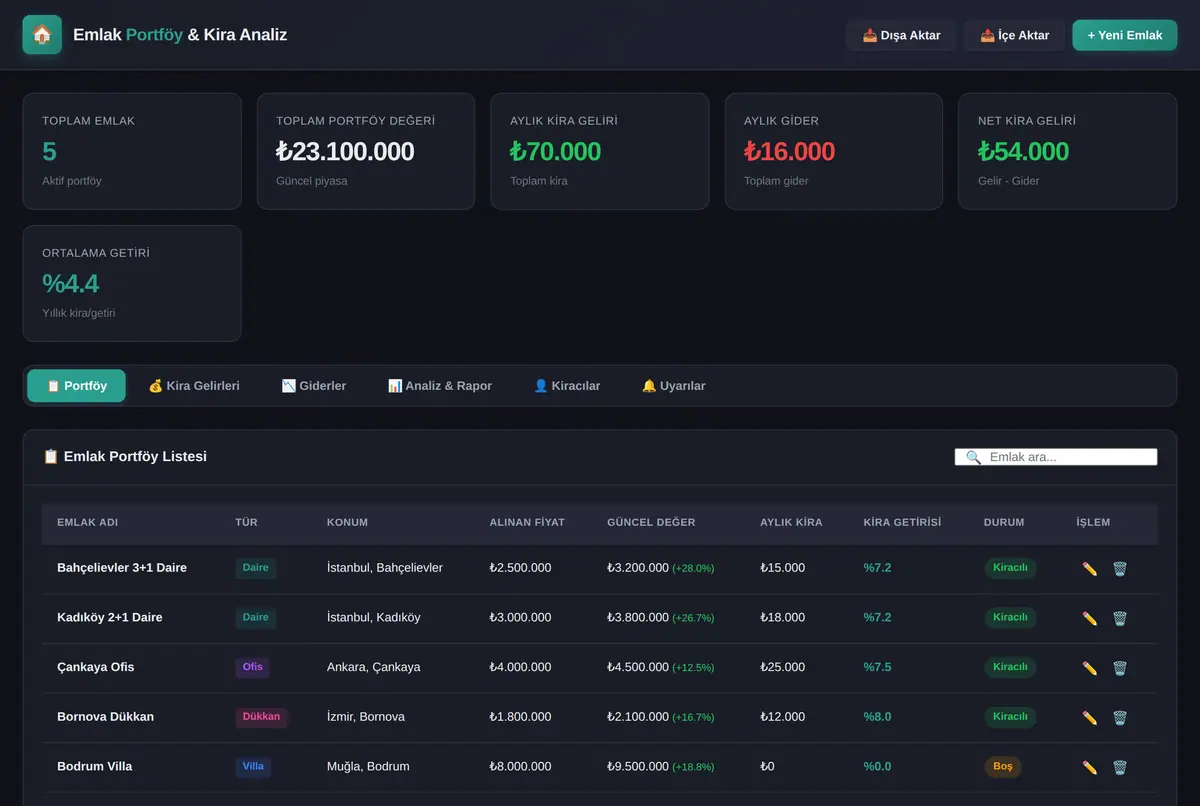Delete Kadıköy 2+1 Daire using trash icon

tap(1120, 618)
